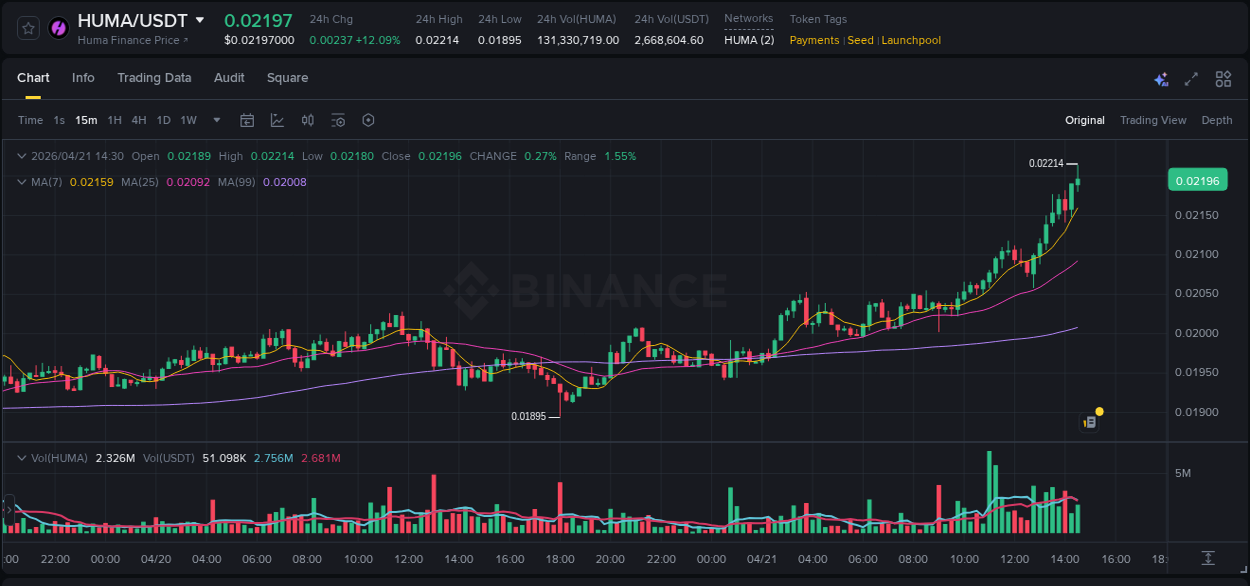
Task: Toggle the favorite star for HUMA/USDT
Action: coord(27,27)
